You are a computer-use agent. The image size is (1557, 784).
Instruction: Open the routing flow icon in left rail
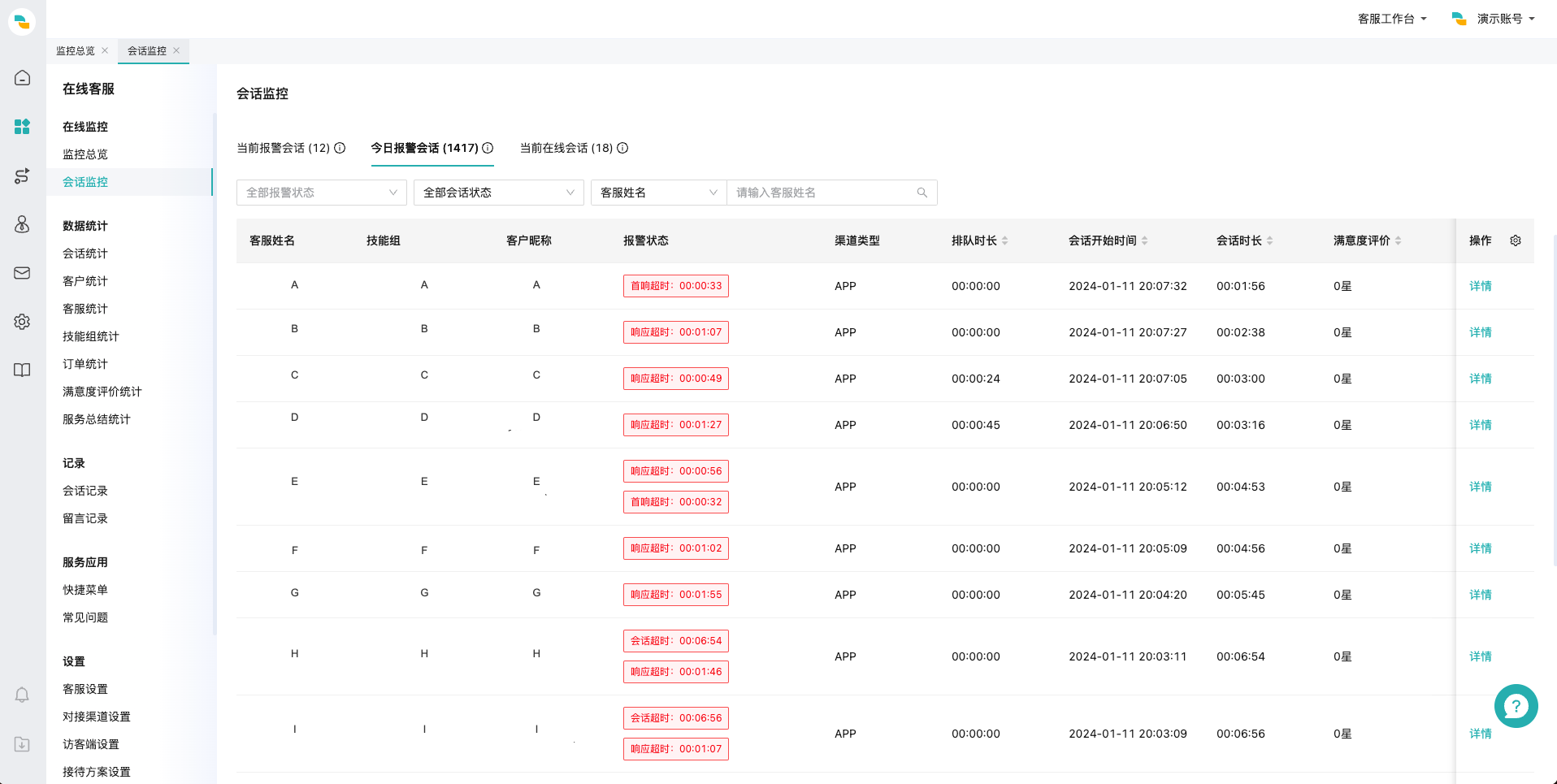point(22,175)
